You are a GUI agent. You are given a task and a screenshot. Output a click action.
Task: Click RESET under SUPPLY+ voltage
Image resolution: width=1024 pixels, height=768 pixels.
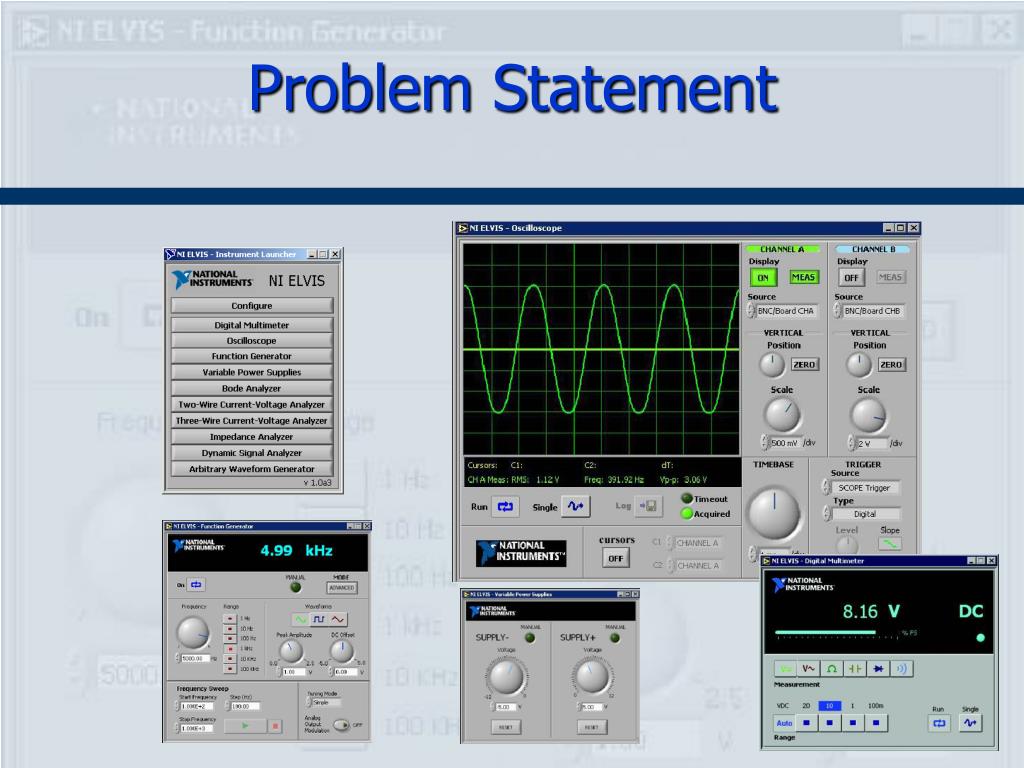click(592, 727)
